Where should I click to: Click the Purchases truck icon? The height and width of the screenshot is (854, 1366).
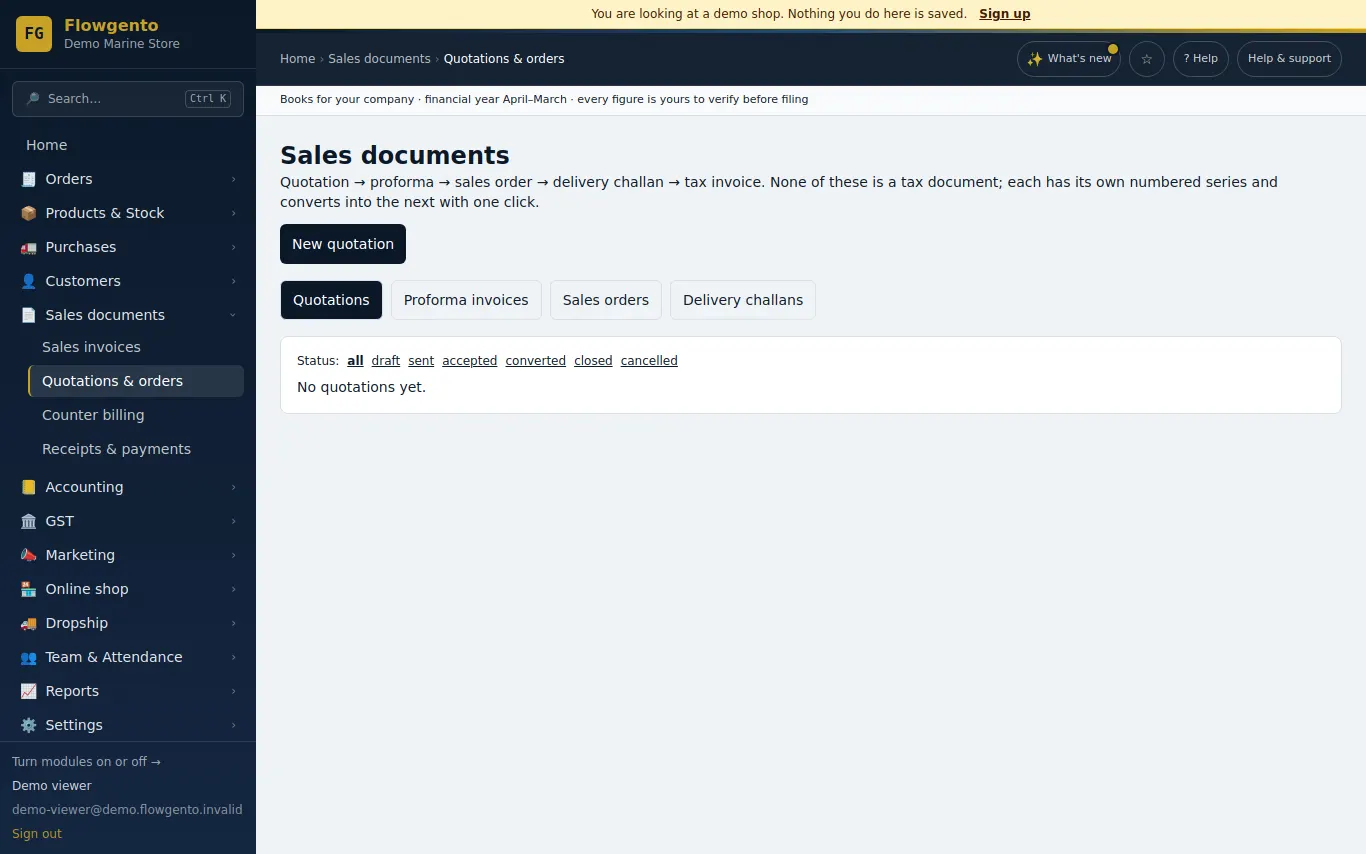point(28,247)
